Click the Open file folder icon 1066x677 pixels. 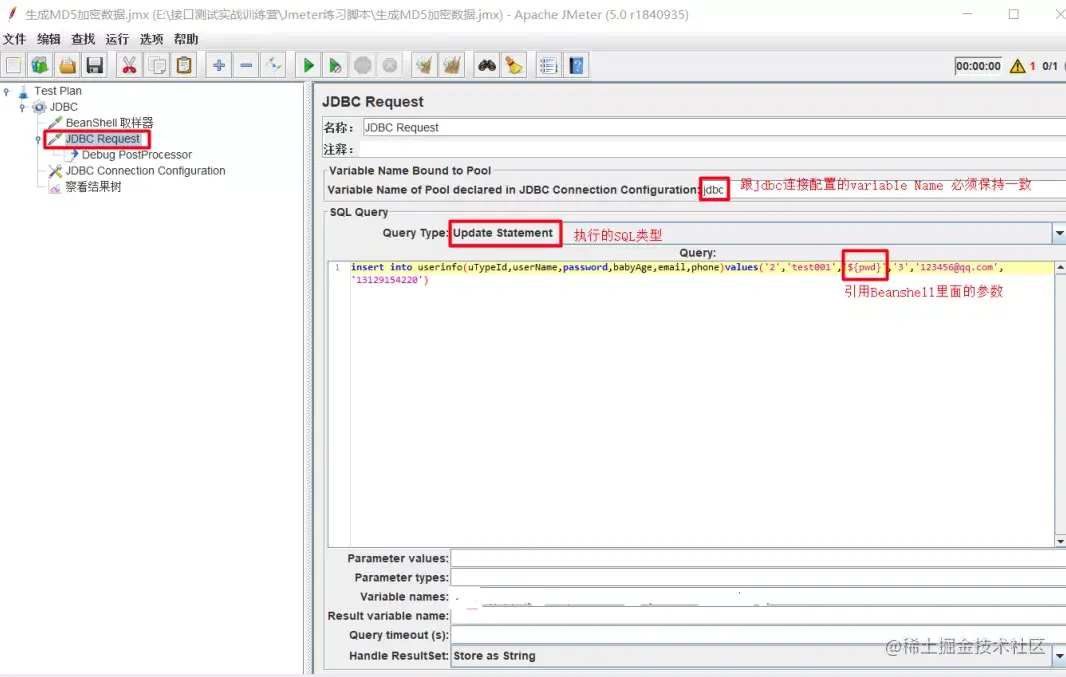click(67, 65)
